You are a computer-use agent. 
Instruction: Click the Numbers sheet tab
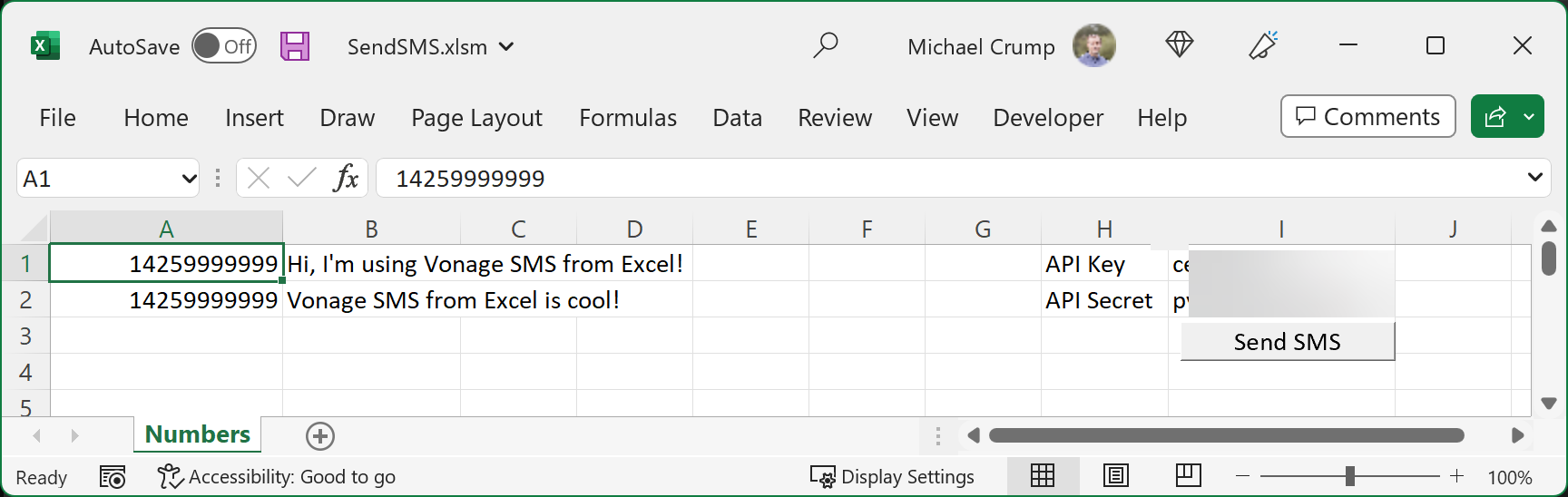198,434
